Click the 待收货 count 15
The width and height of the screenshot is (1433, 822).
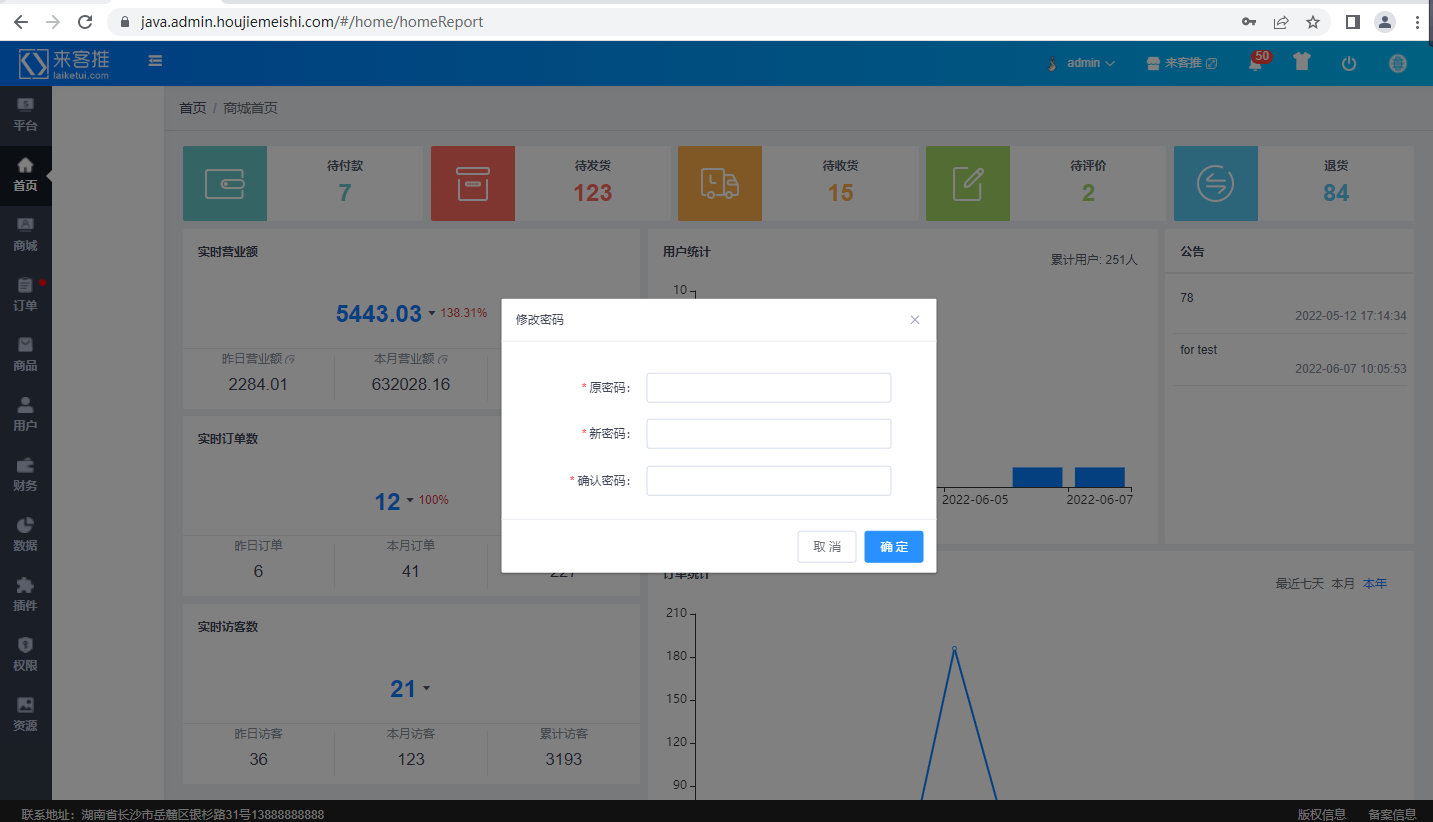[x=841, y=193]
